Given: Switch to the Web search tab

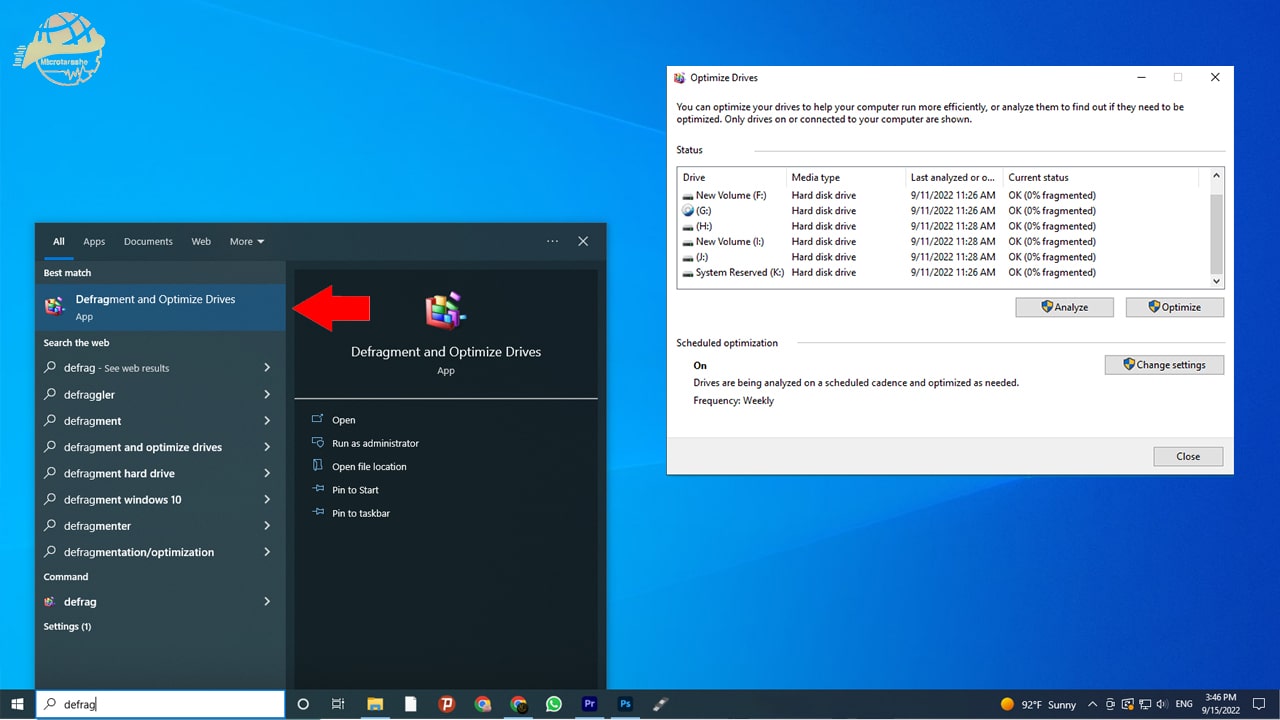Looking at the screenshot, I should [x=201, y=241].
